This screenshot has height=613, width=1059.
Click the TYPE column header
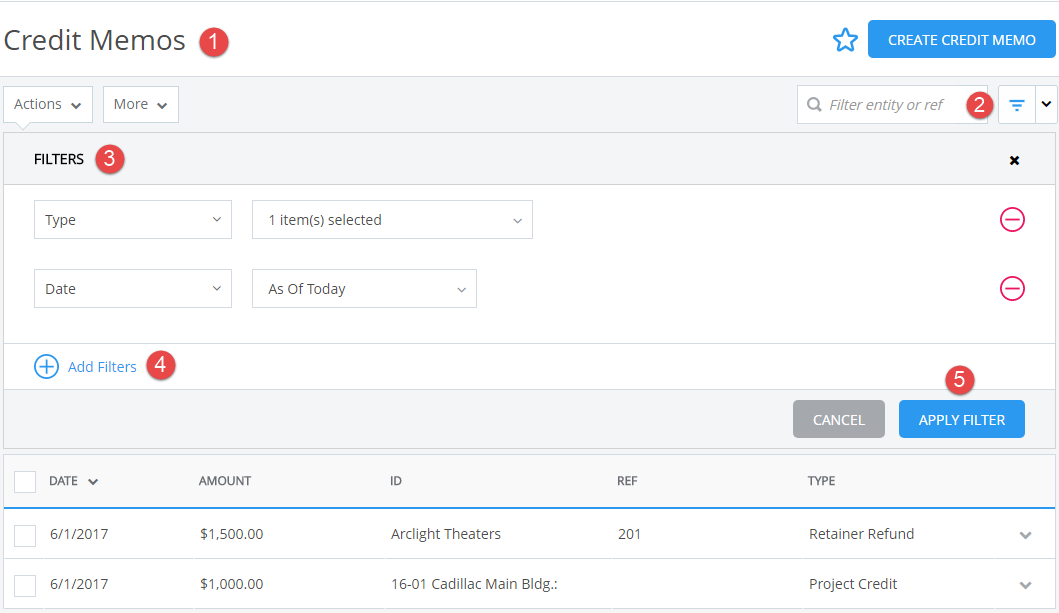(x=821, y=481)
